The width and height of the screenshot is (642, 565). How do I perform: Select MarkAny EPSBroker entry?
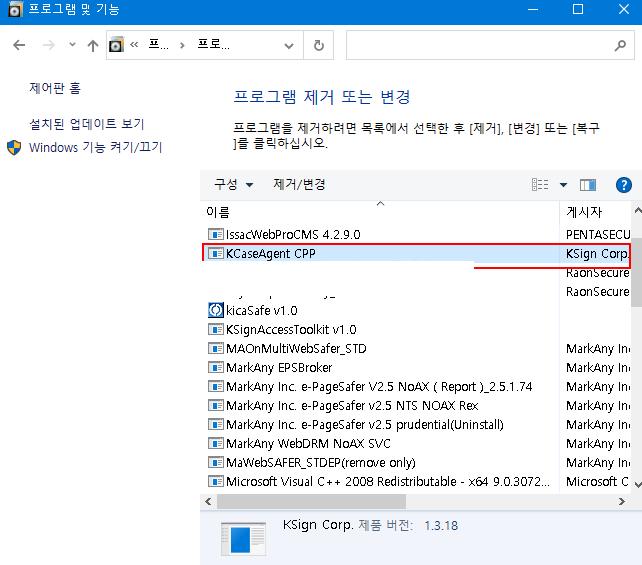click(279, 368)
